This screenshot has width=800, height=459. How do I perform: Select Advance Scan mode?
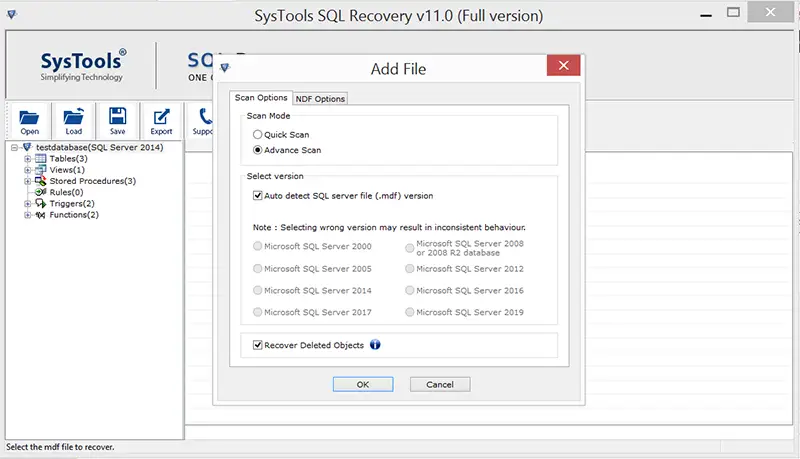[x=258, y=150]
